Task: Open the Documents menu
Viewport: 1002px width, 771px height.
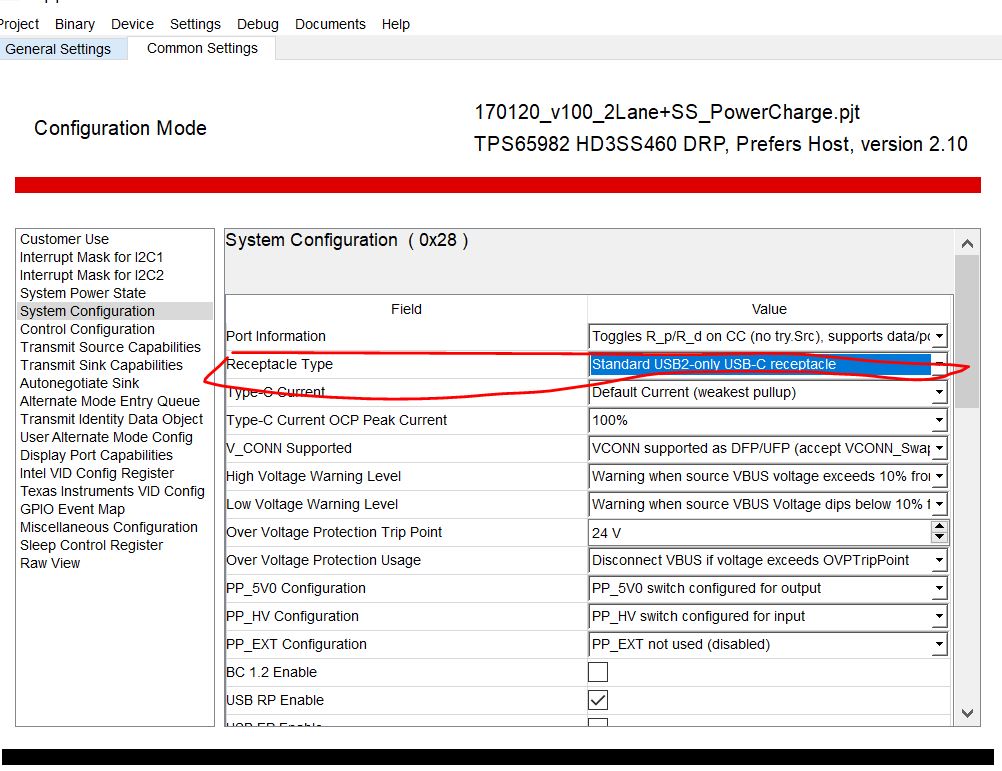Action: point(330,24)
